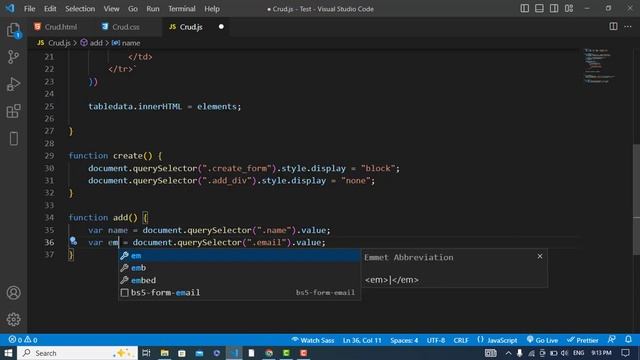640x360 pixels.
Task: Open the Go menu
Action: [x=133, y=9]
